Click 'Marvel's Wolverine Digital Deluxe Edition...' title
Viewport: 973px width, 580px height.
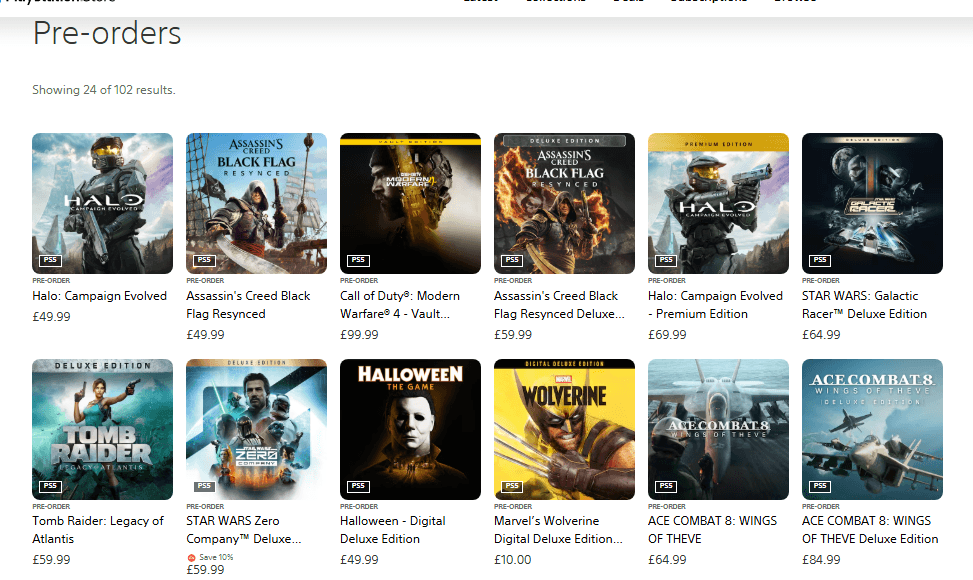[558, 530]
